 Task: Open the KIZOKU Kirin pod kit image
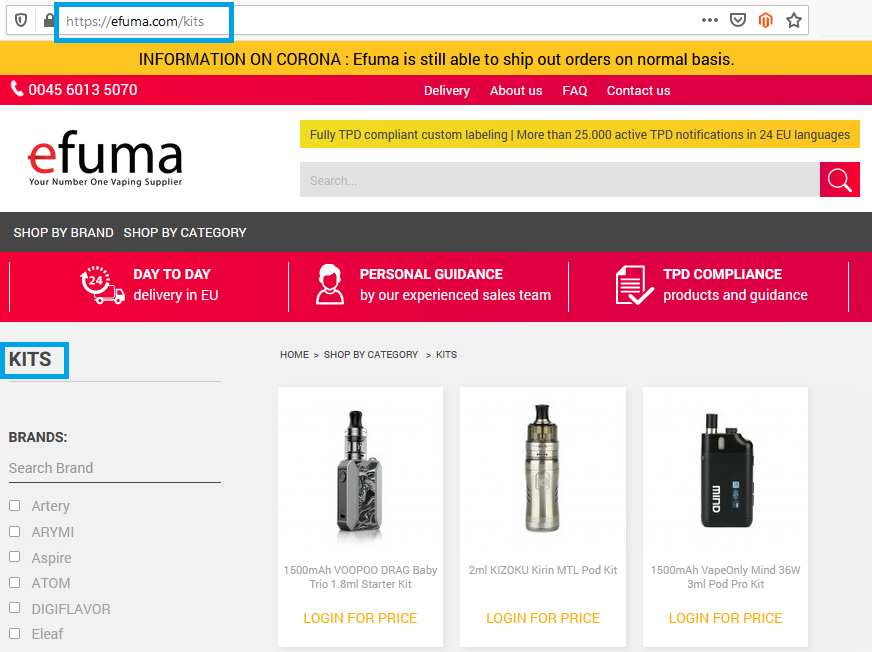pos(542,470)
